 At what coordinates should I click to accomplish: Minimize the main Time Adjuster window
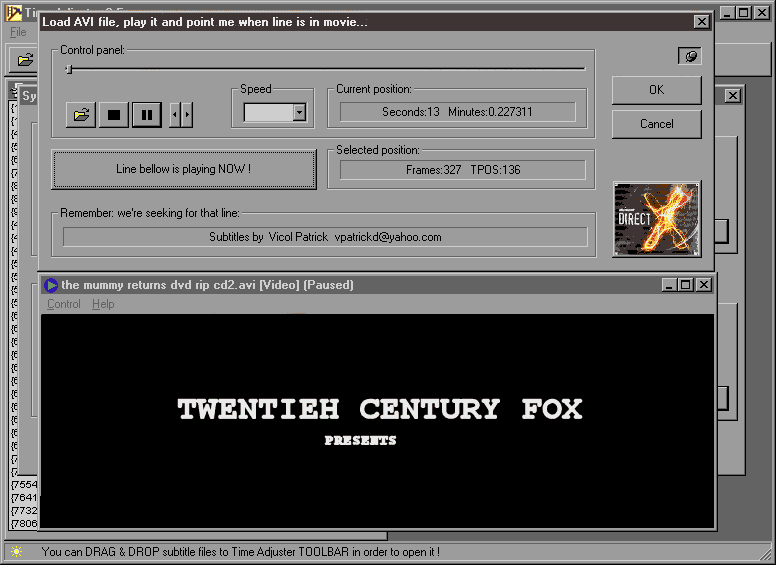point(726,13)
